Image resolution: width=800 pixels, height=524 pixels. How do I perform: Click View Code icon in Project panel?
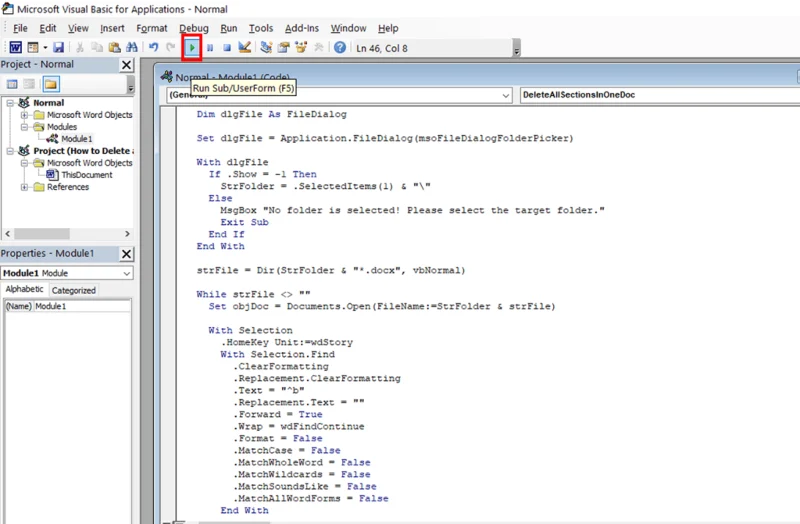[x=12, y=84]
